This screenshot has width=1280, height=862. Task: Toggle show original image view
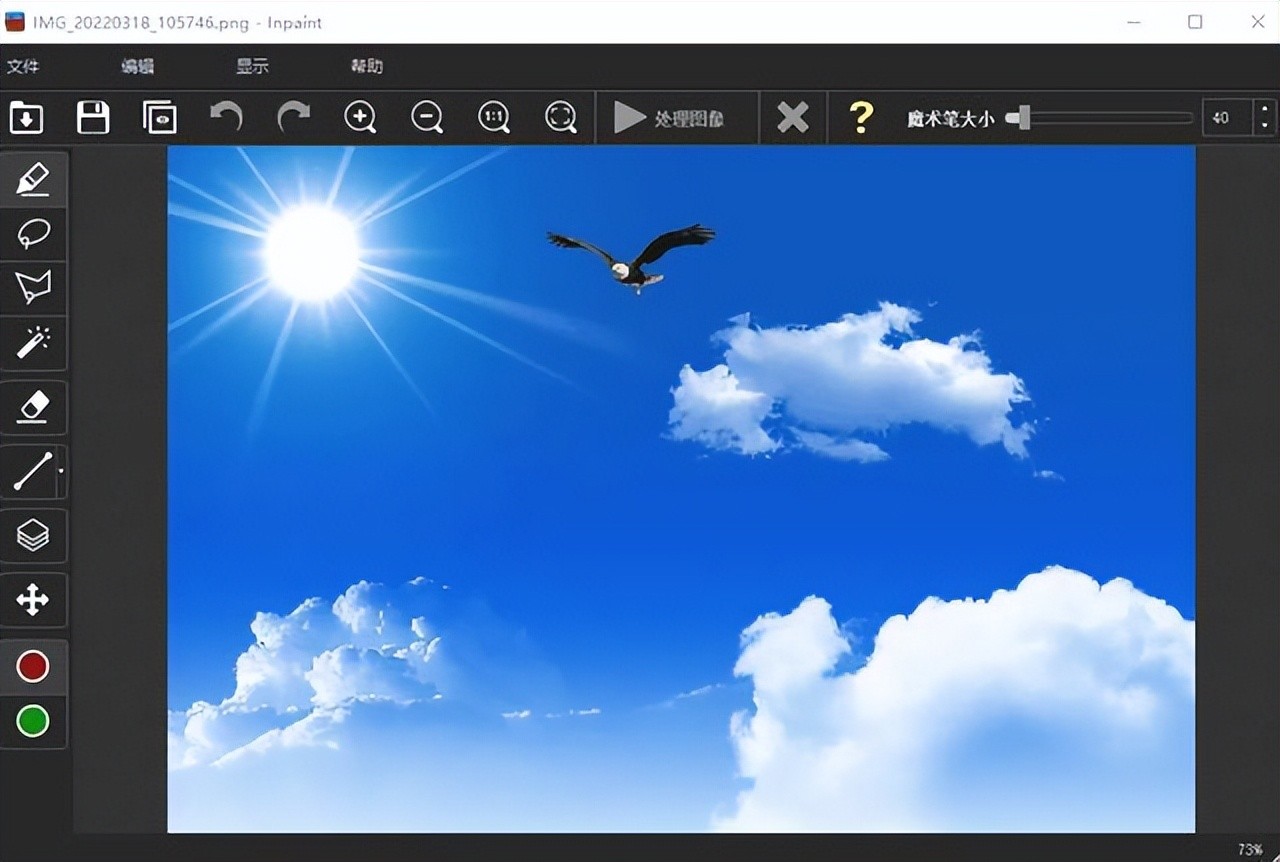pos(159,118)
